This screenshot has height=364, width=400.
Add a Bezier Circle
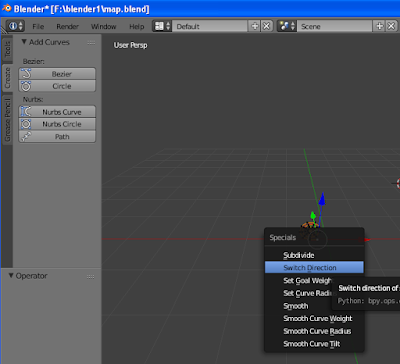click(x=57, y=86)
